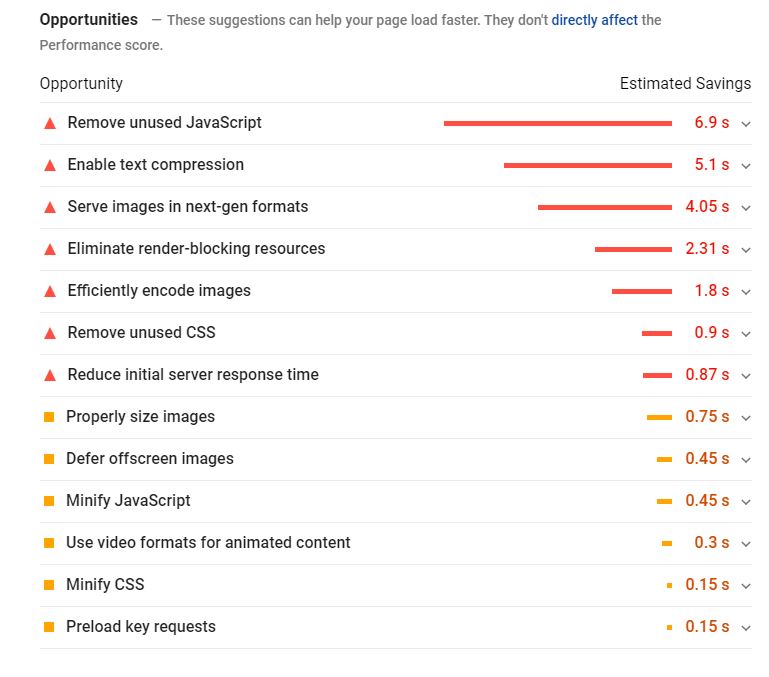Click the Opportunity column header
Image resolution: width=769 pixels, height=677 pixels.
point(81,84)
